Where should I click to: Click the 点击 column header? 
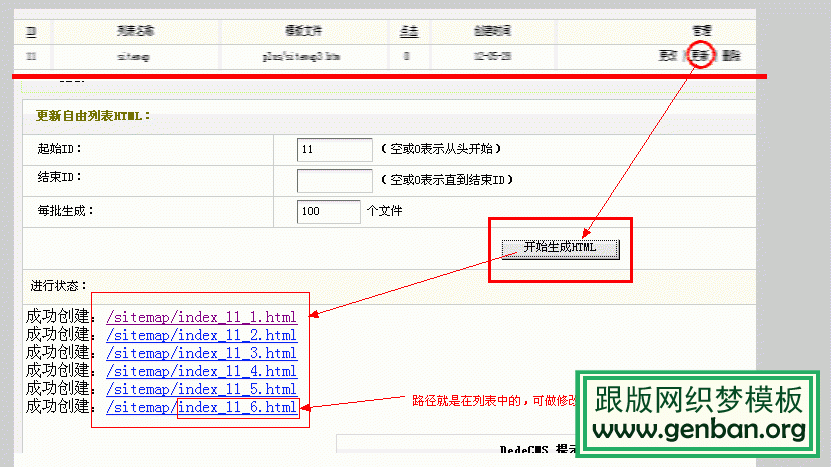click(408, 32)
